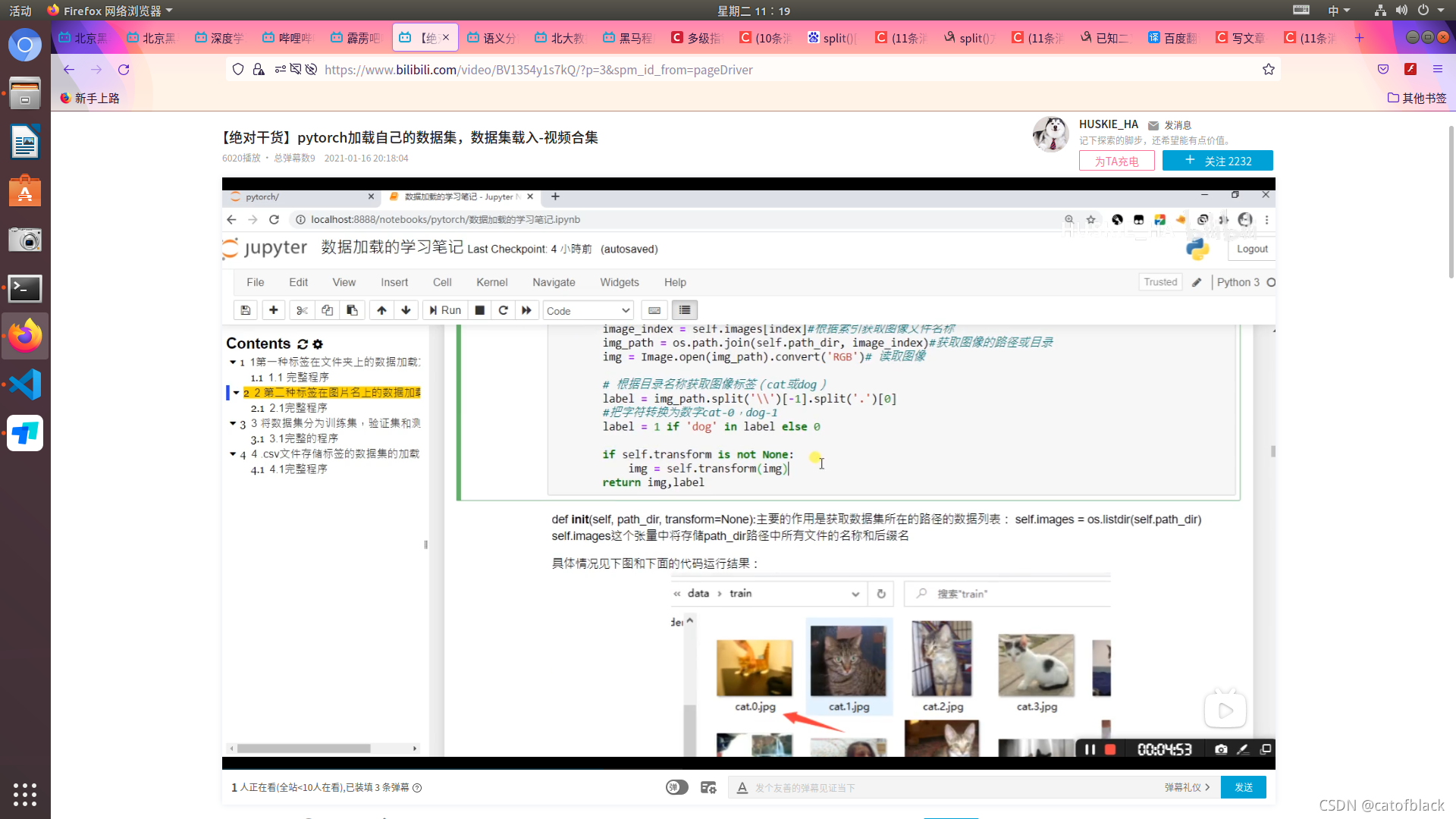The image size is (1456, 819).
Task: Toggle the danmaku display switch
Action: (x=676, y=787)
